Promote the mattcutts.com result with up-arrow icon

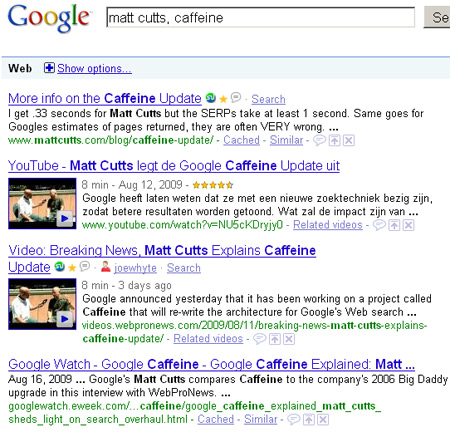point(334,140)
